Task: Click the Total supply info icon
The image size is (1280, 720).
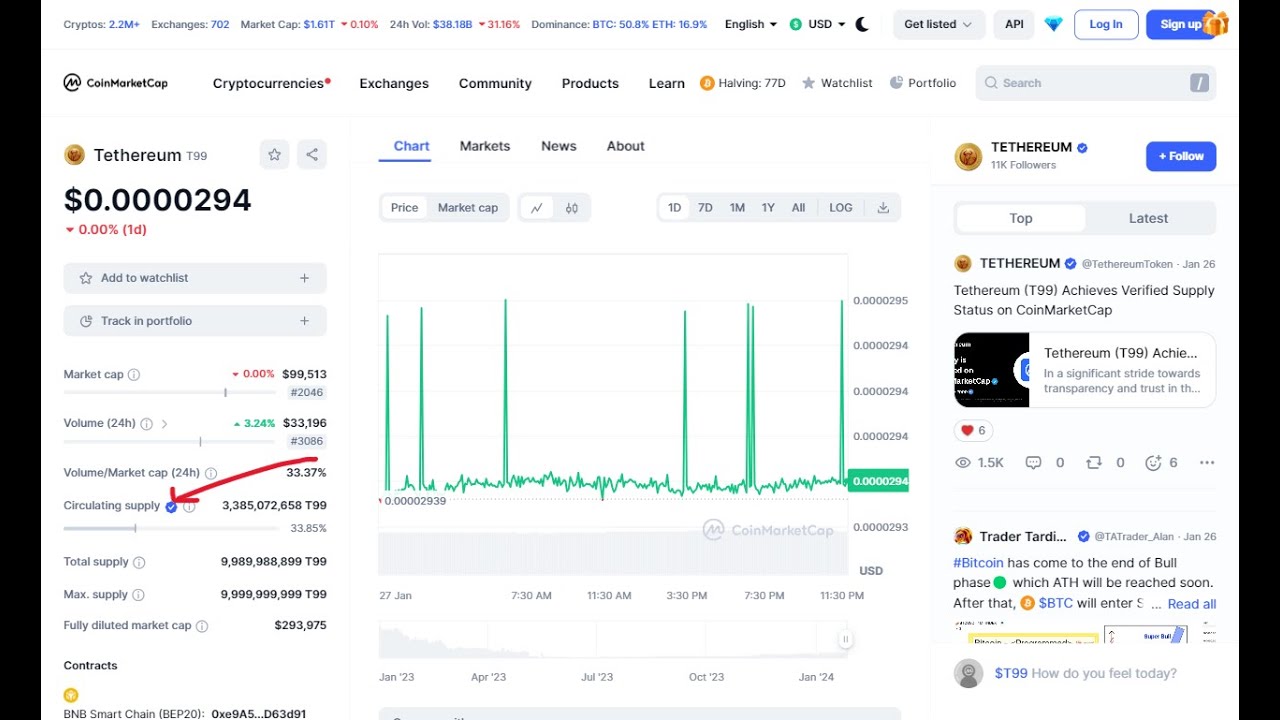Action: pos(139,562)
